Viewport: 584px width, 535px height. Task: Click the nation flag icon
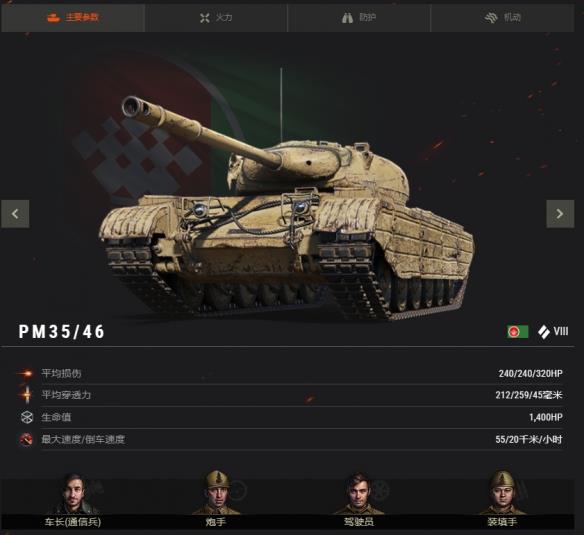(517, 331)
